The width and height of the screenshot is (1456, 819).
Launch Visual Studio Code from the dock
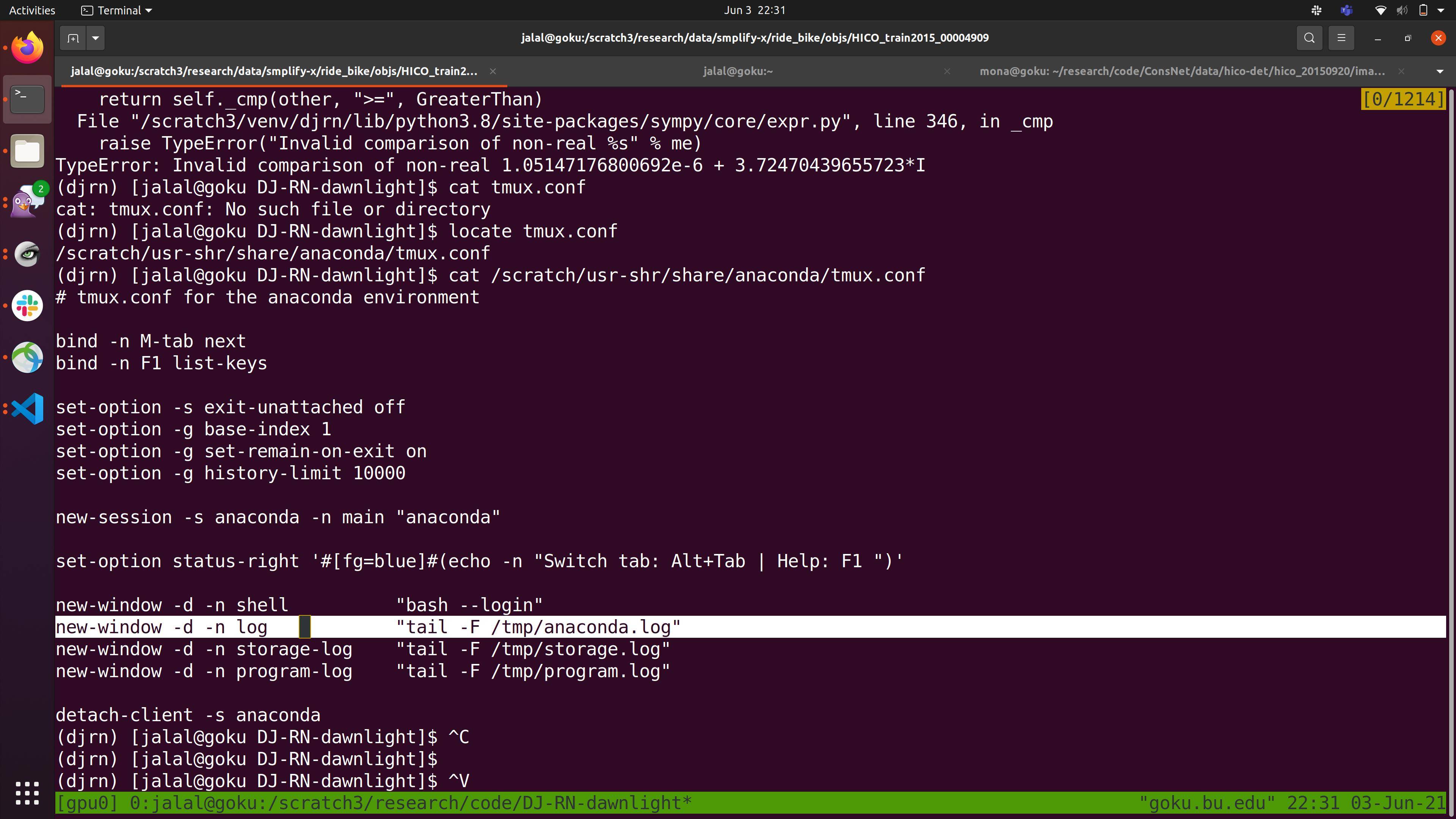pos(27,409)
